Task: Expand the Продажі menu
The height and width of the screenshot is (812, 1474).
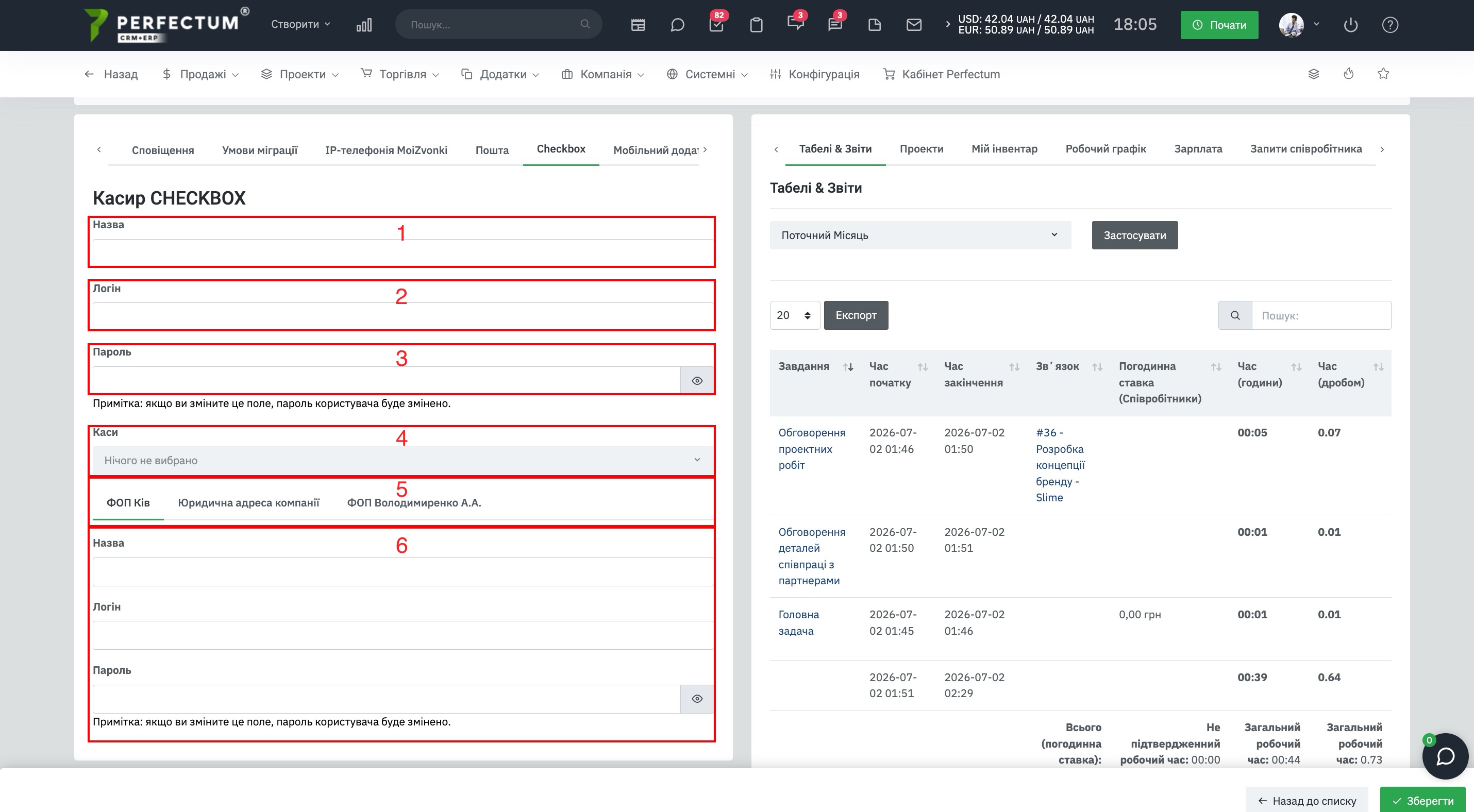Action: (x=201, y=74)
